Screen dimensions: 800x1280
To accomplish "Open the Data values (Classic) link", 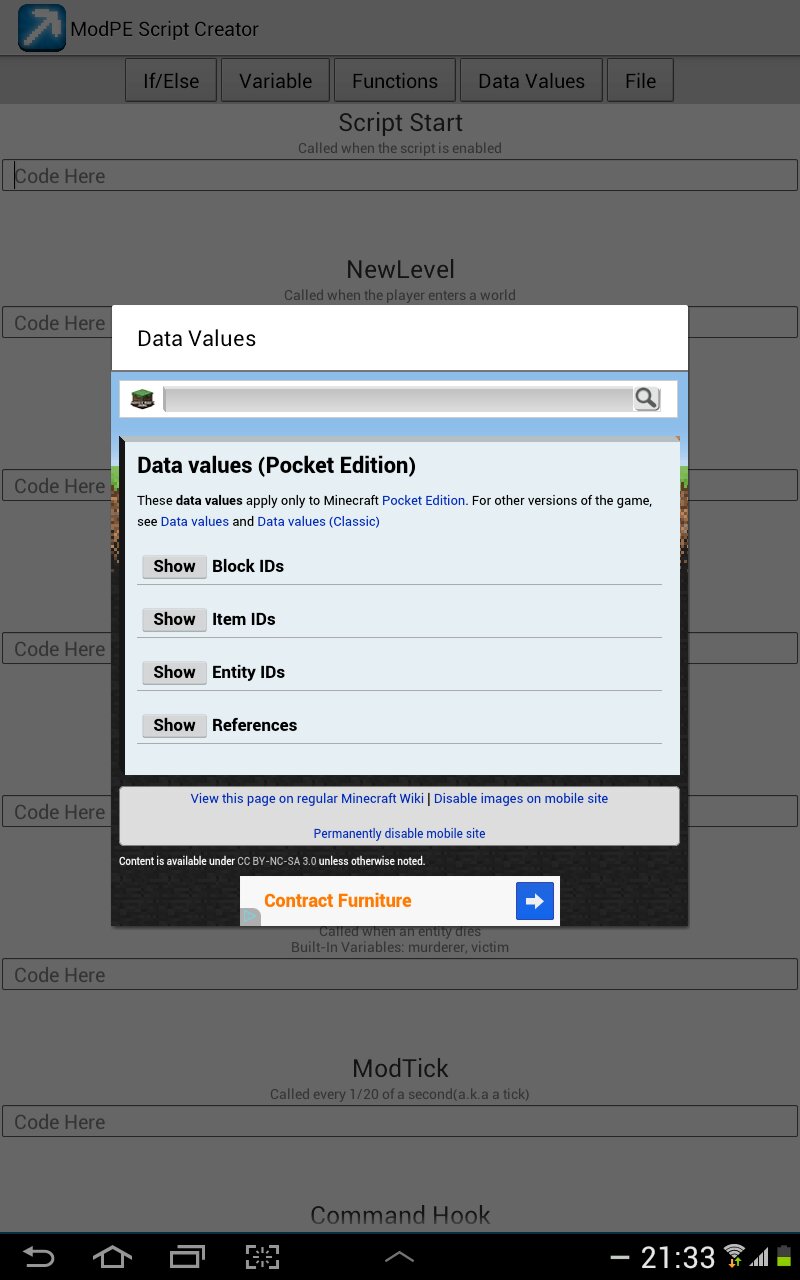I will coord(318,521).
